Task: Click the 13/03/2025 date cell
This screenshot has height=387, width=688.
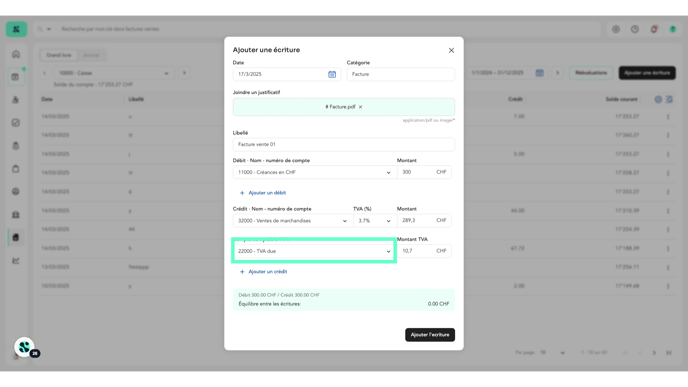Action: coord(55,267)
